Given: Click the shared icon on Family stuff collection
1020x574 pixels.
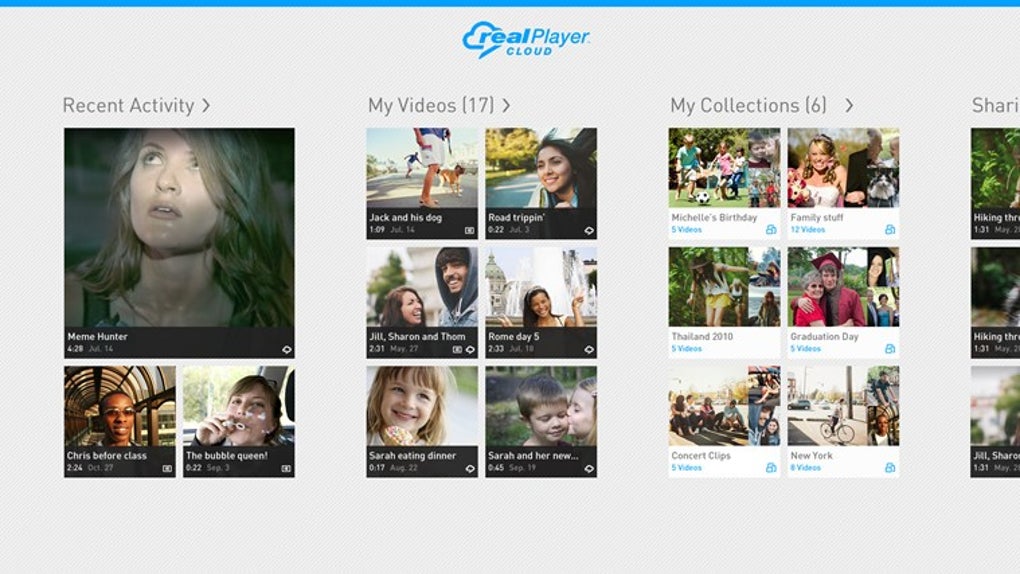Looking at the screenshot, I should 890,230.
